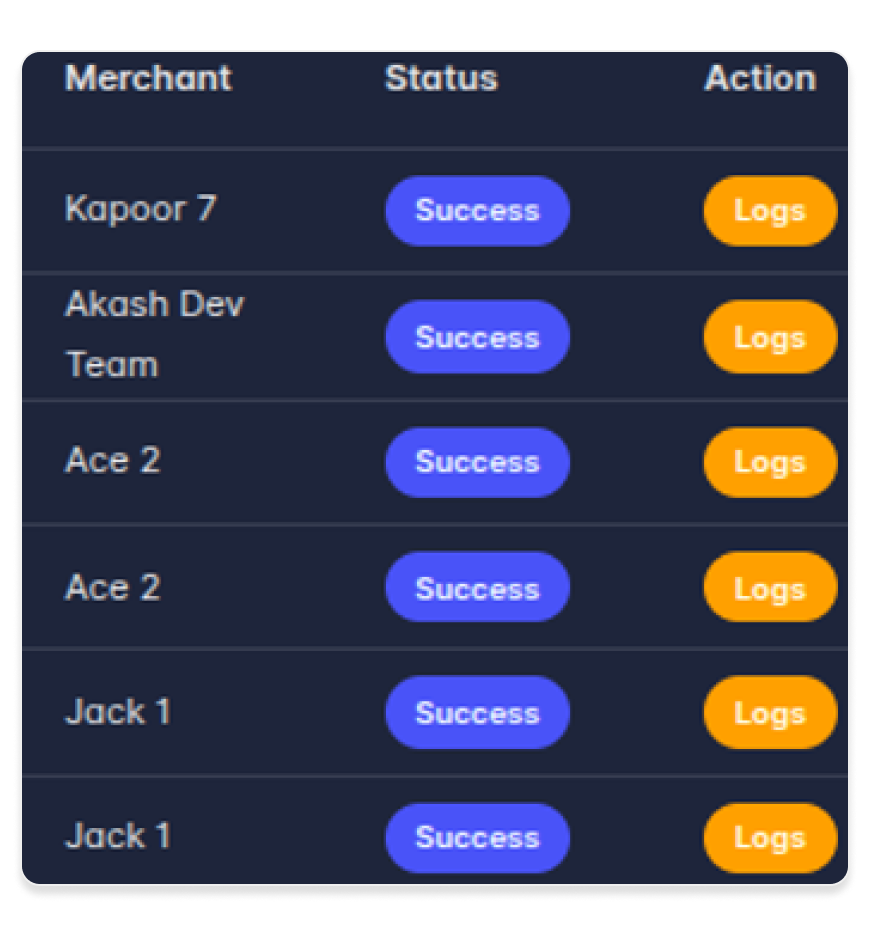Select Success badge in first Ace 2 row
The image size is (870, 936).
point(477,462)
